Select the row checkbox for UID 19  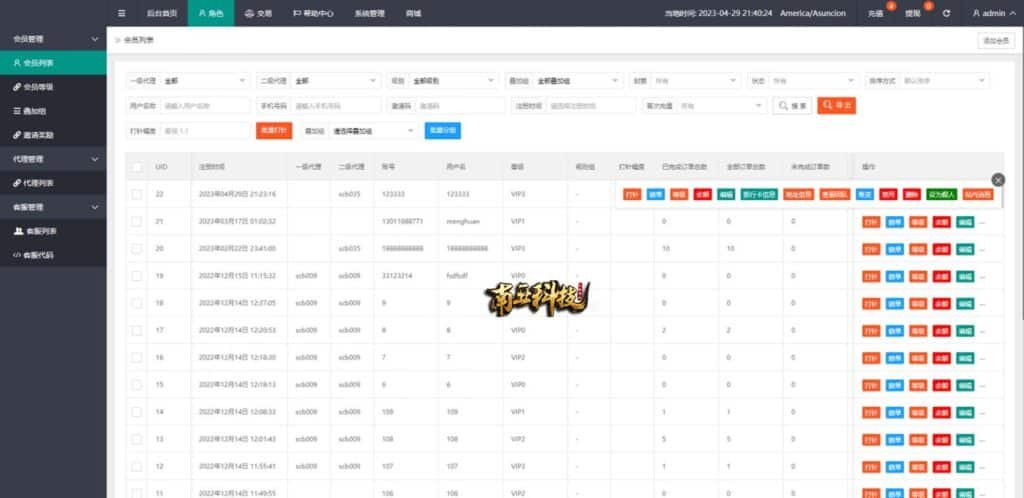click(136, 274)
